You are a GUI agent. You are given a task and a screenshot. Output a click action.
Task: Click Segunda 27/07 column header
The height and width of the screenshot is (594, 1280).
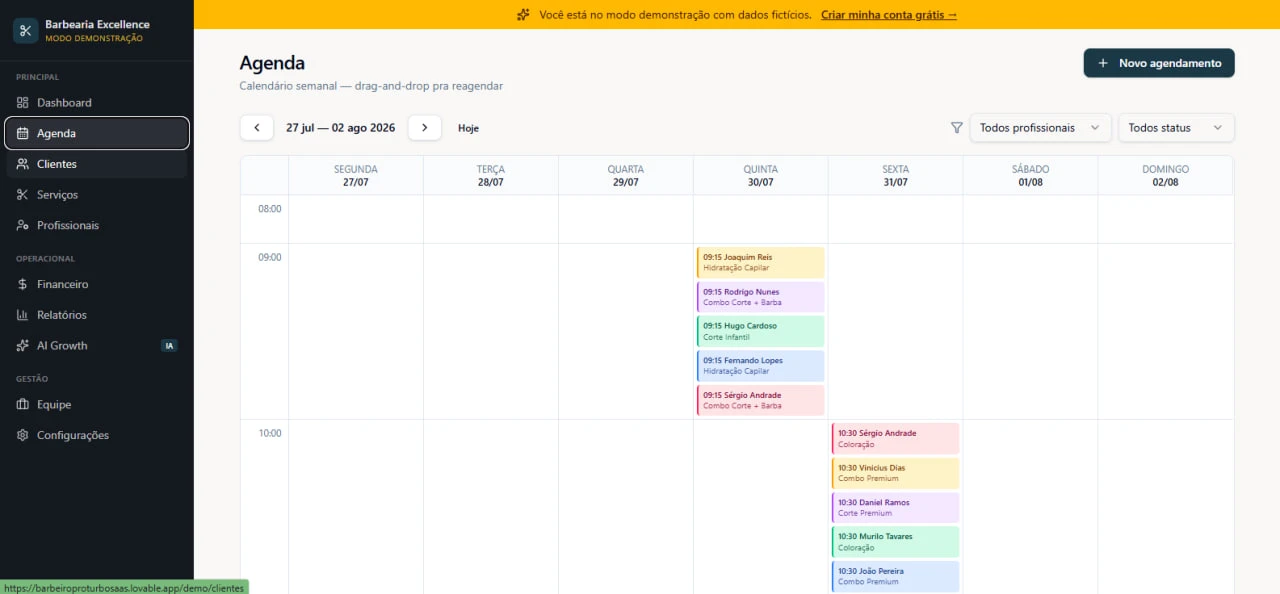356,175
